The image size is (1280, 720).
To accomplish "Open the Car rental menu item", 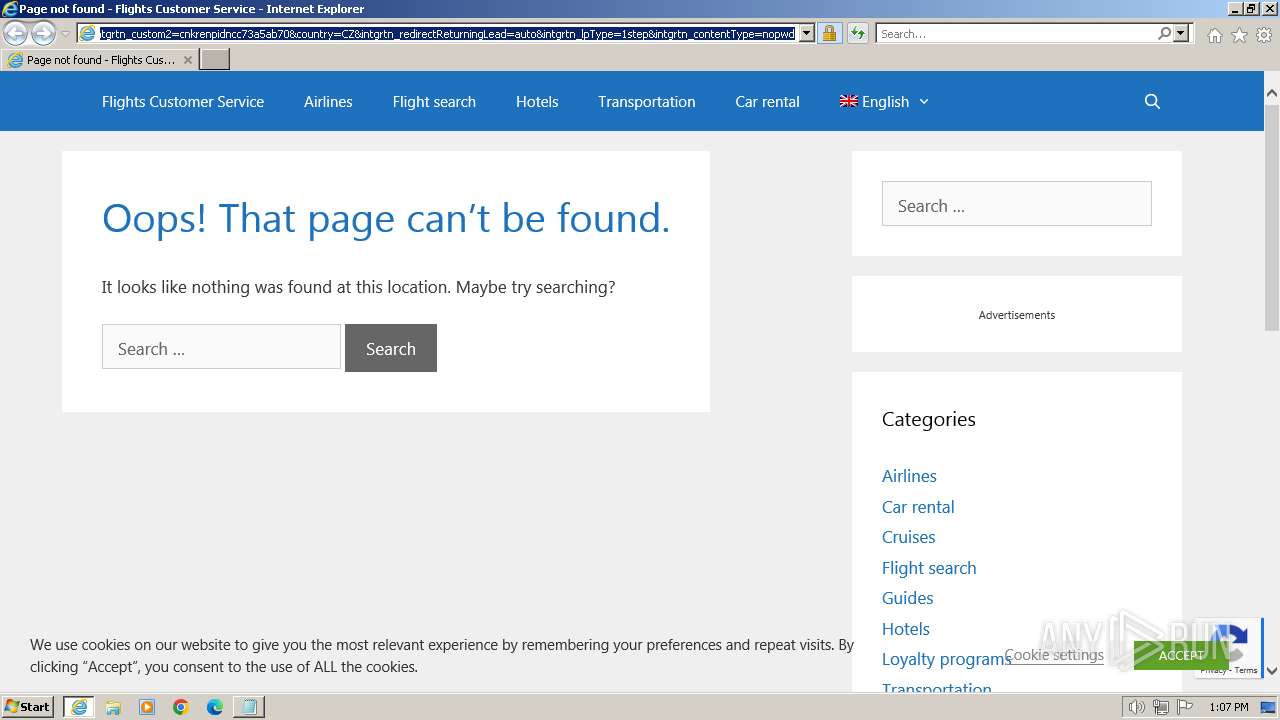I will coord(767,101).
